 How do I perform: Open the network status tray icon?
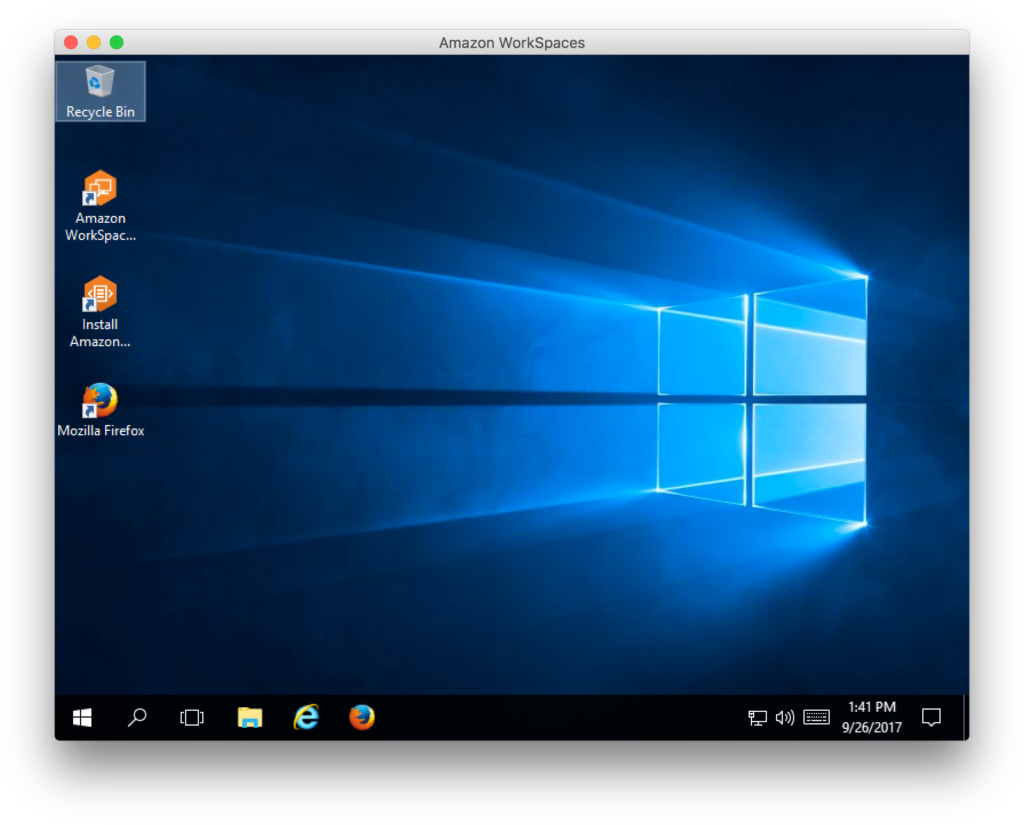click(757, 718)
